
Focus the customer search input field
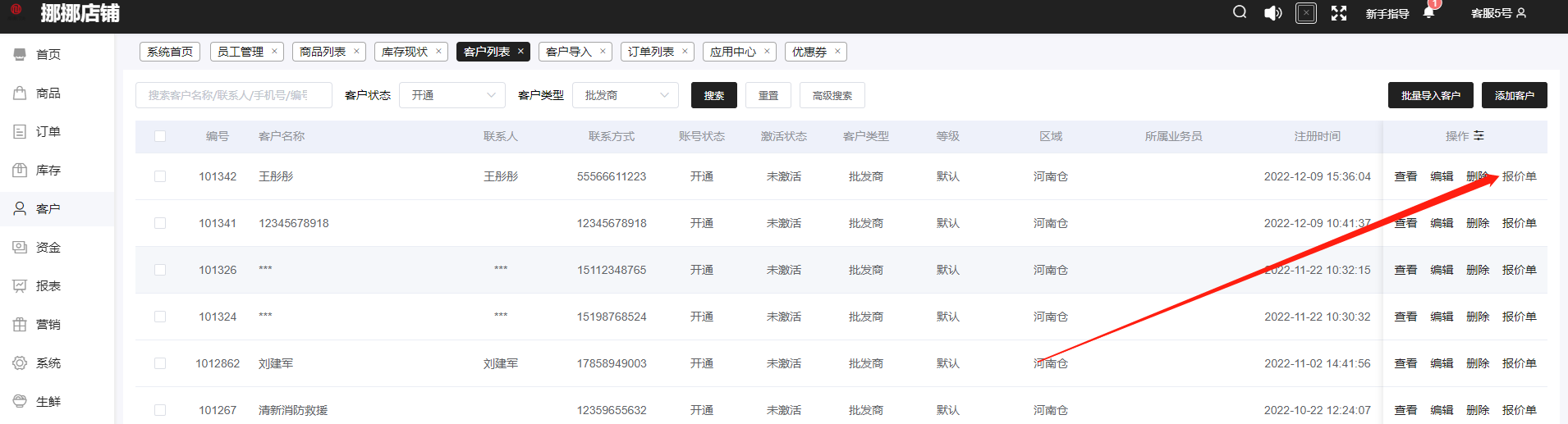point(233,96)
